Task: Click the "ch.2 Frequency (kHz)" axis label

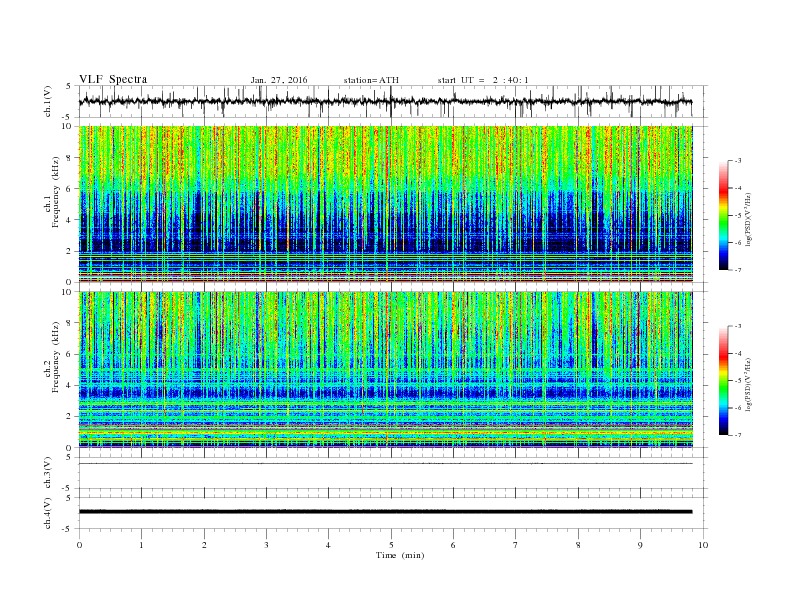Action: click(x=52, y=357)
